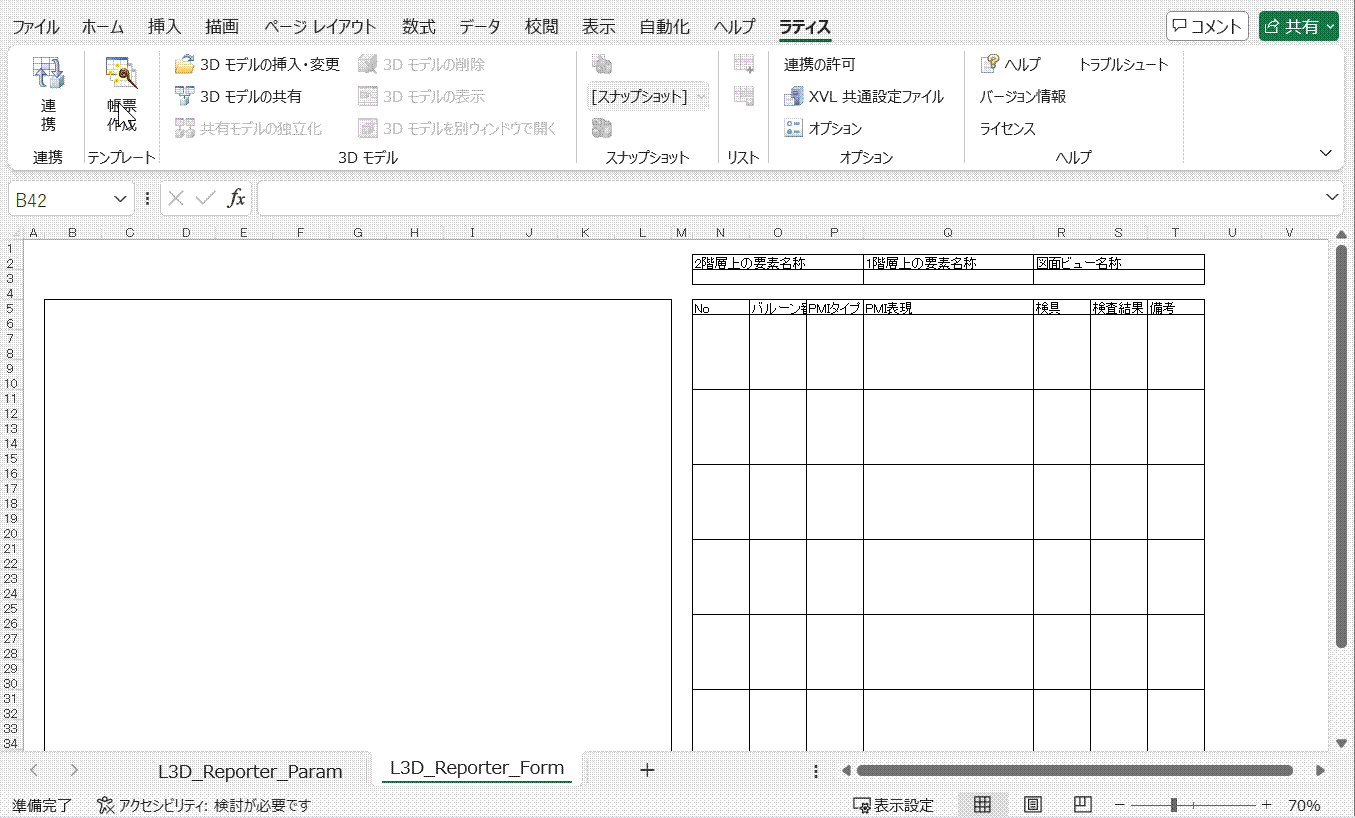The image size is (1355, 818).
Task: Open the 自動化 tab
Action: [x=664, y=27]
